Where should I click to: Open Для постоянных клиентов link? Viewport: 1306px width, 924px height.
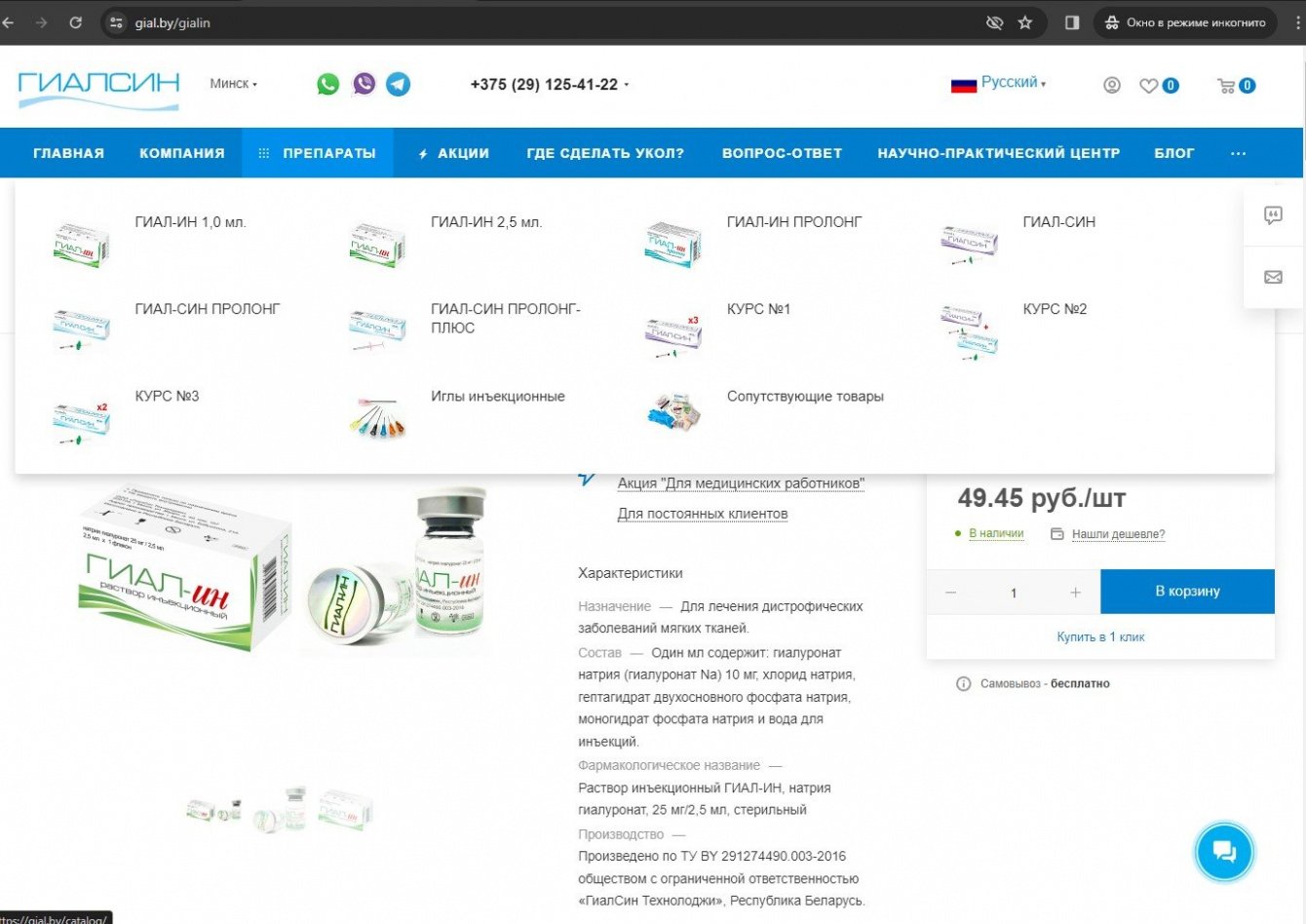[x=703, y=514]
